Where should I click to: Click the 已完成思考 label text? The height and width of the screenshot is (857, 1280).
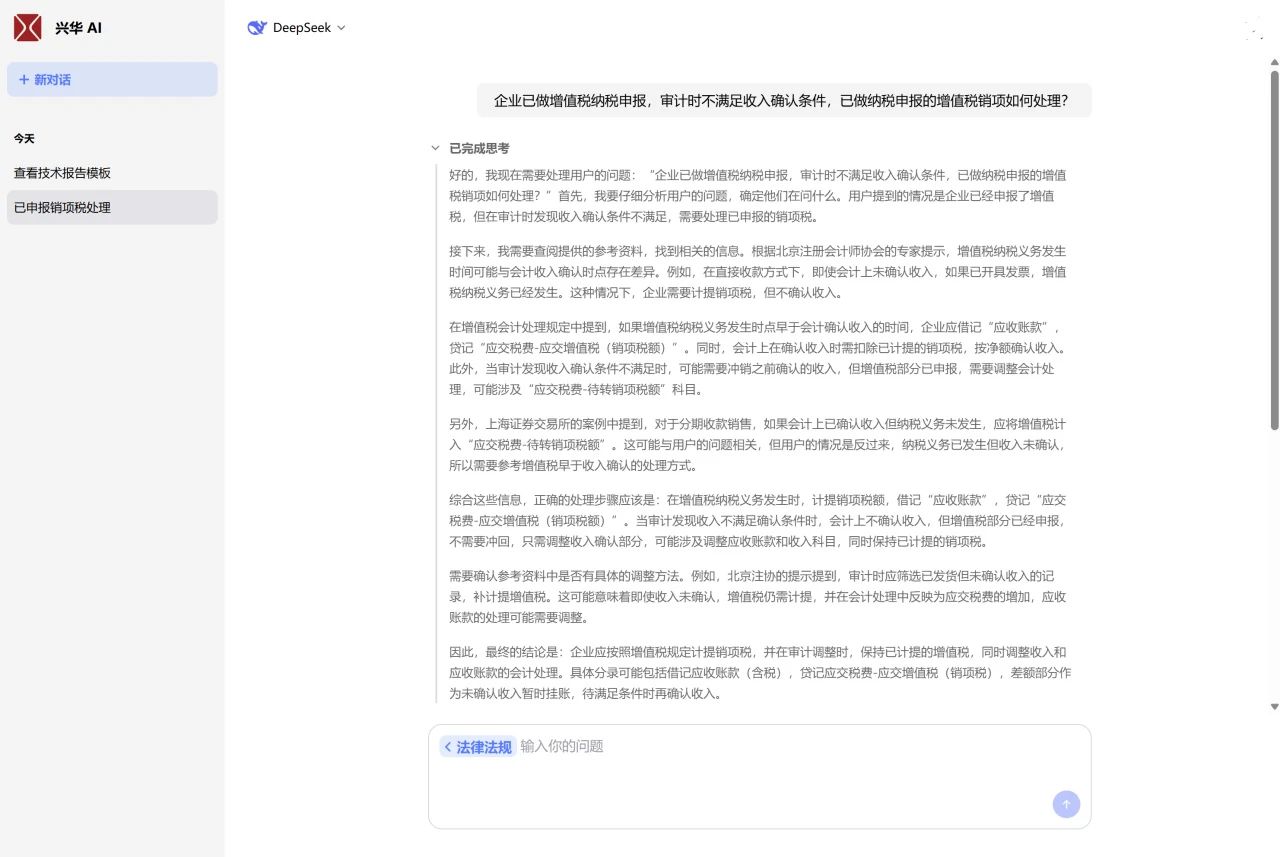[479, 148]
